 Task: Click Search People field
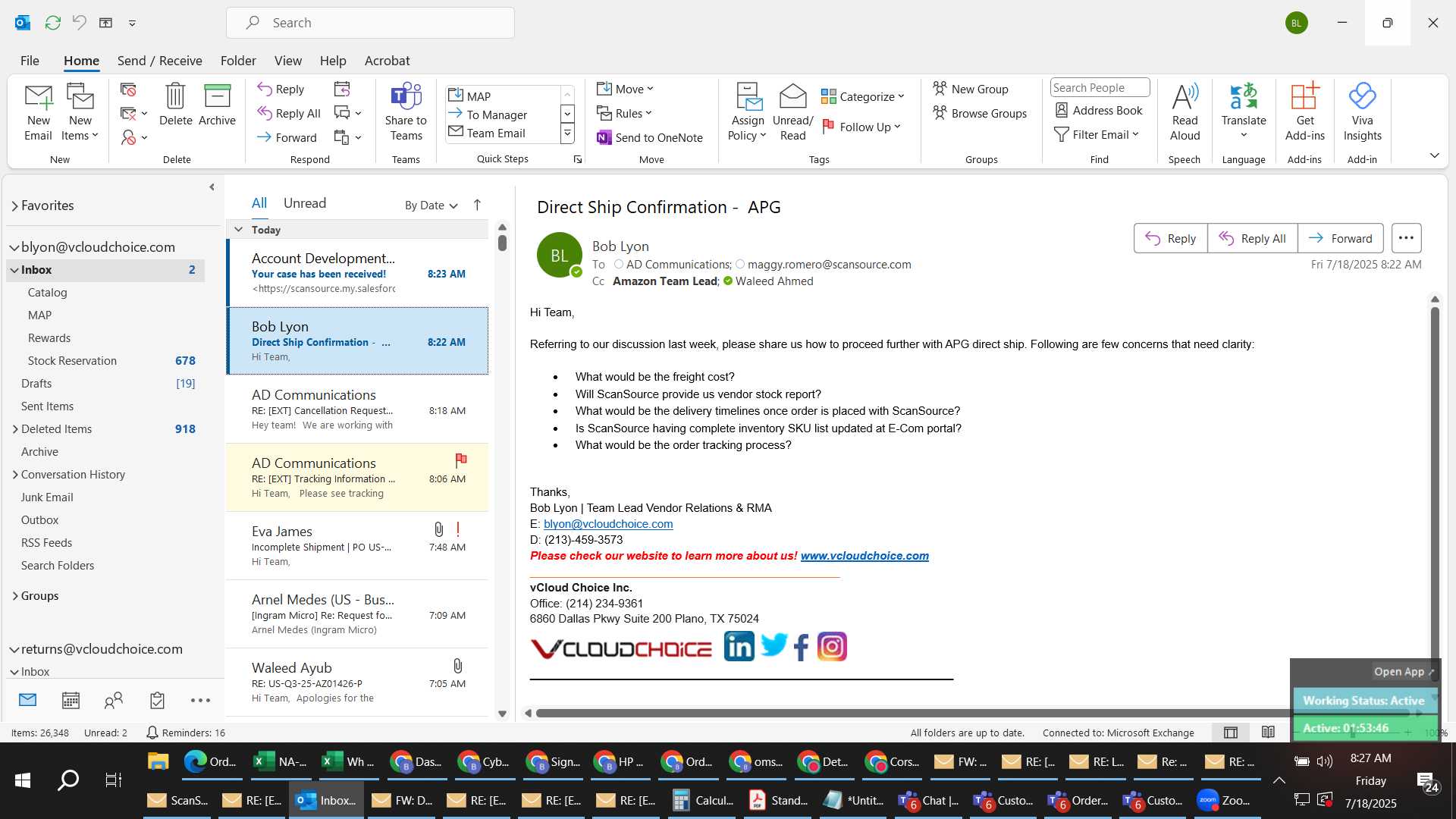1100,87
